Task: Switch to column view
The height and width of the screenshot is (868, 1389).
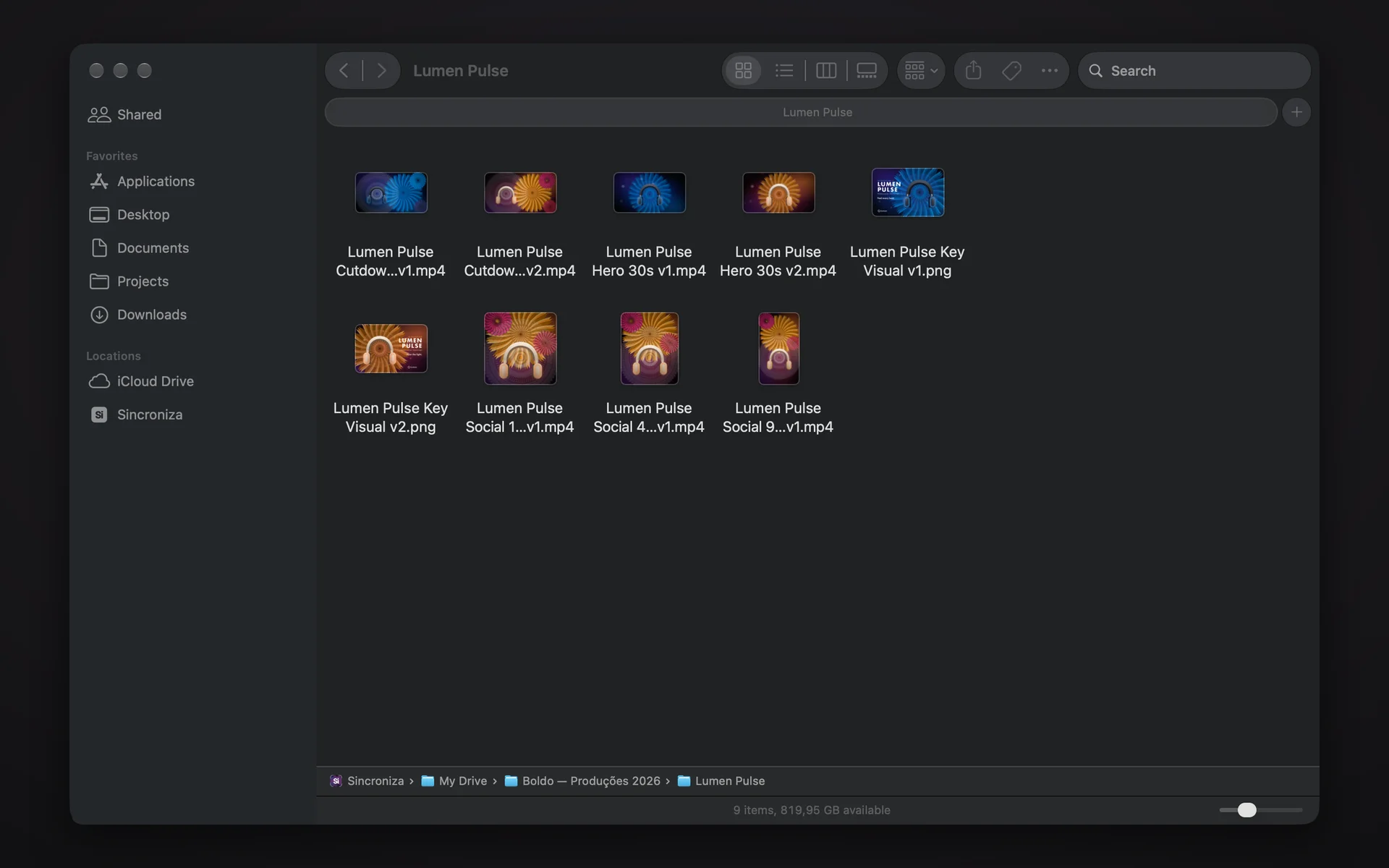Action: pyautogui.click(x=826, y=70)
